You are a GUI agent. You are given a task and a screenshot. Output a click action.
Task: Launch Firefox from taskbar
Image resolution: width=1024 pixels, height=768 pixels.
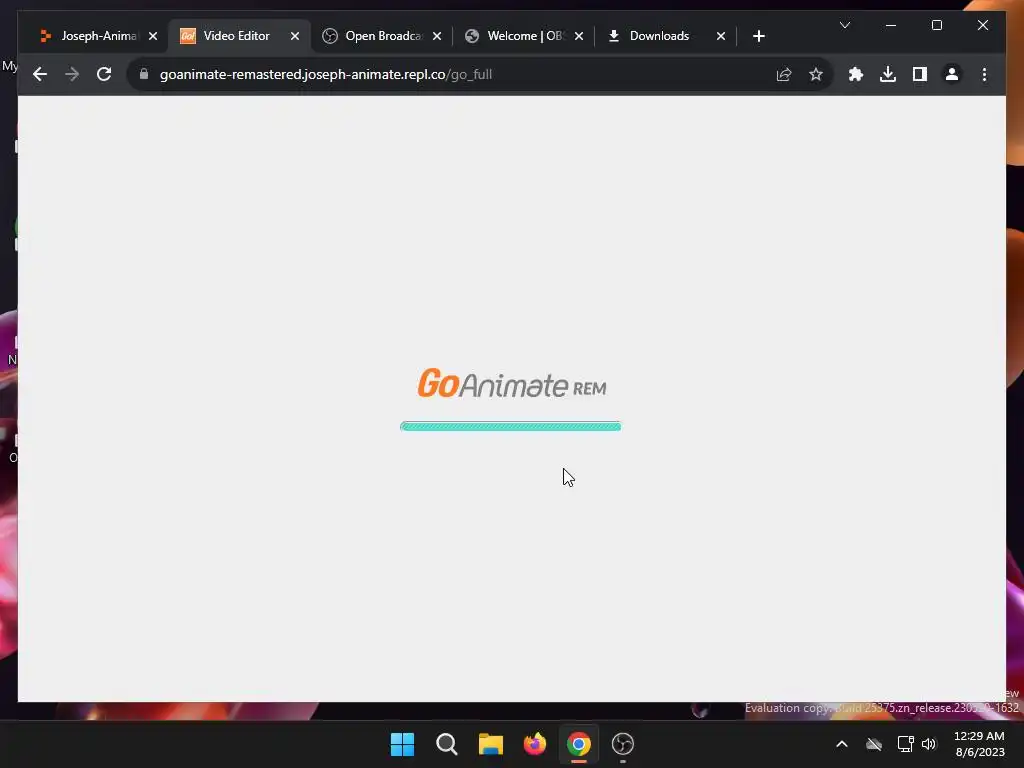(x=535, y=744)
